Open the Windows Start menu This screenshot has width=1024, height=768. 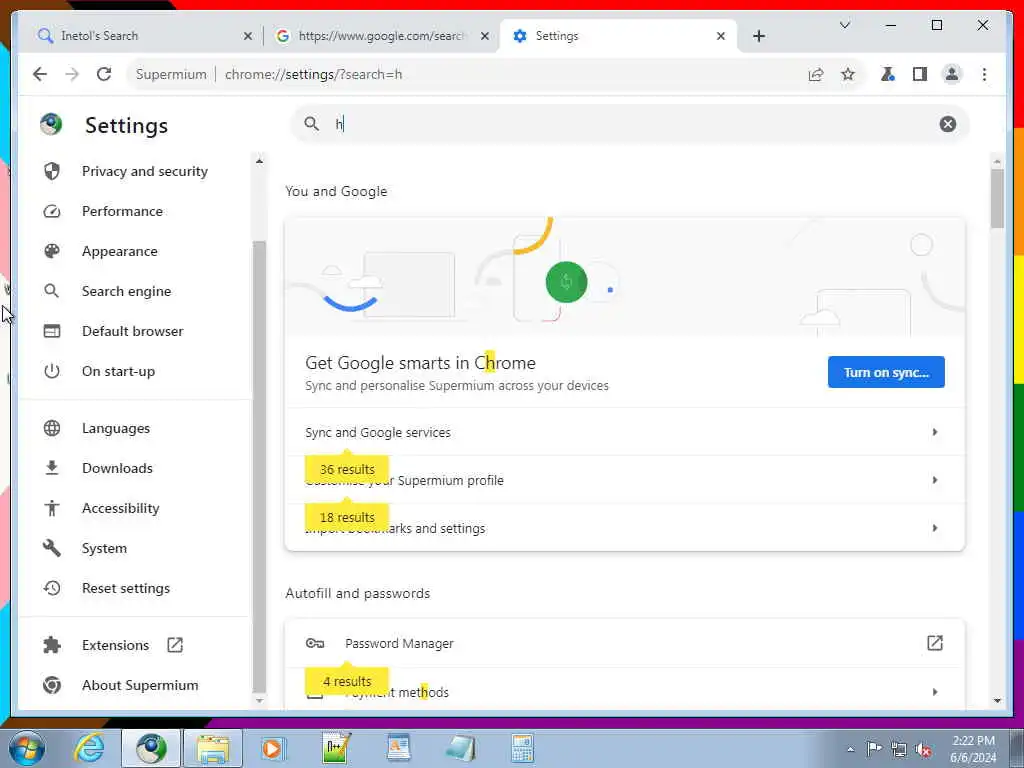click(27, 748)
